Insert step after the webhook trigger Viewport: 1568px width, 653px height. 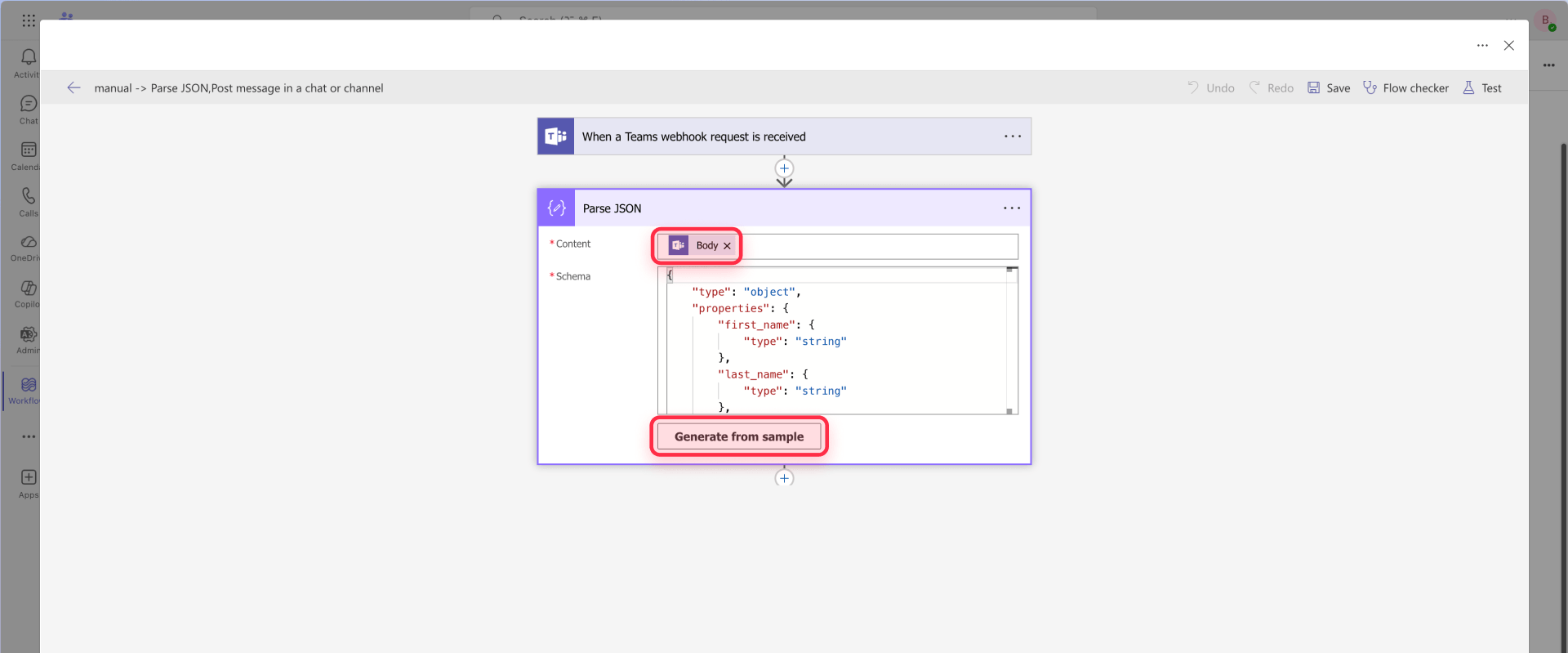click(784, 168)
